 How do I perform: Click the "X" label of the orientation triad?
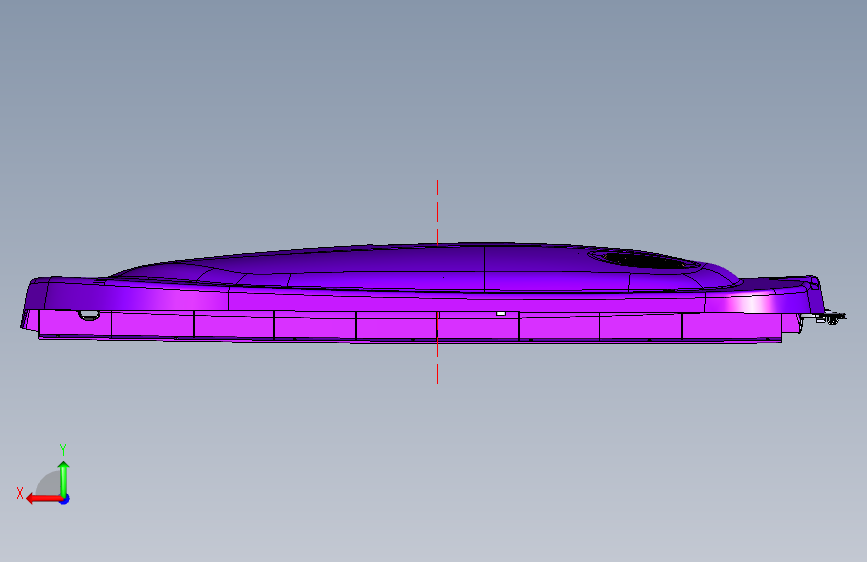point(20,493)
